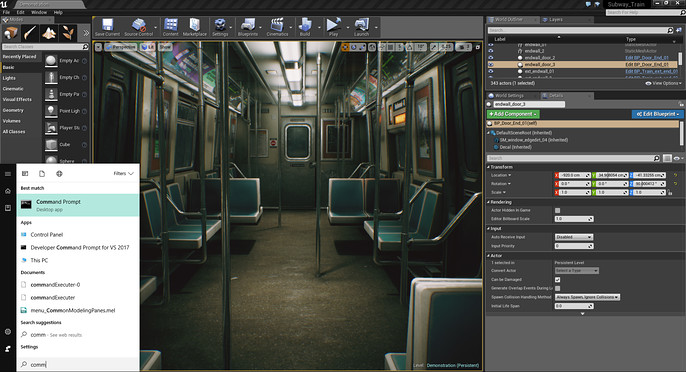Click the Edit Blueprint button

(658, 114)
